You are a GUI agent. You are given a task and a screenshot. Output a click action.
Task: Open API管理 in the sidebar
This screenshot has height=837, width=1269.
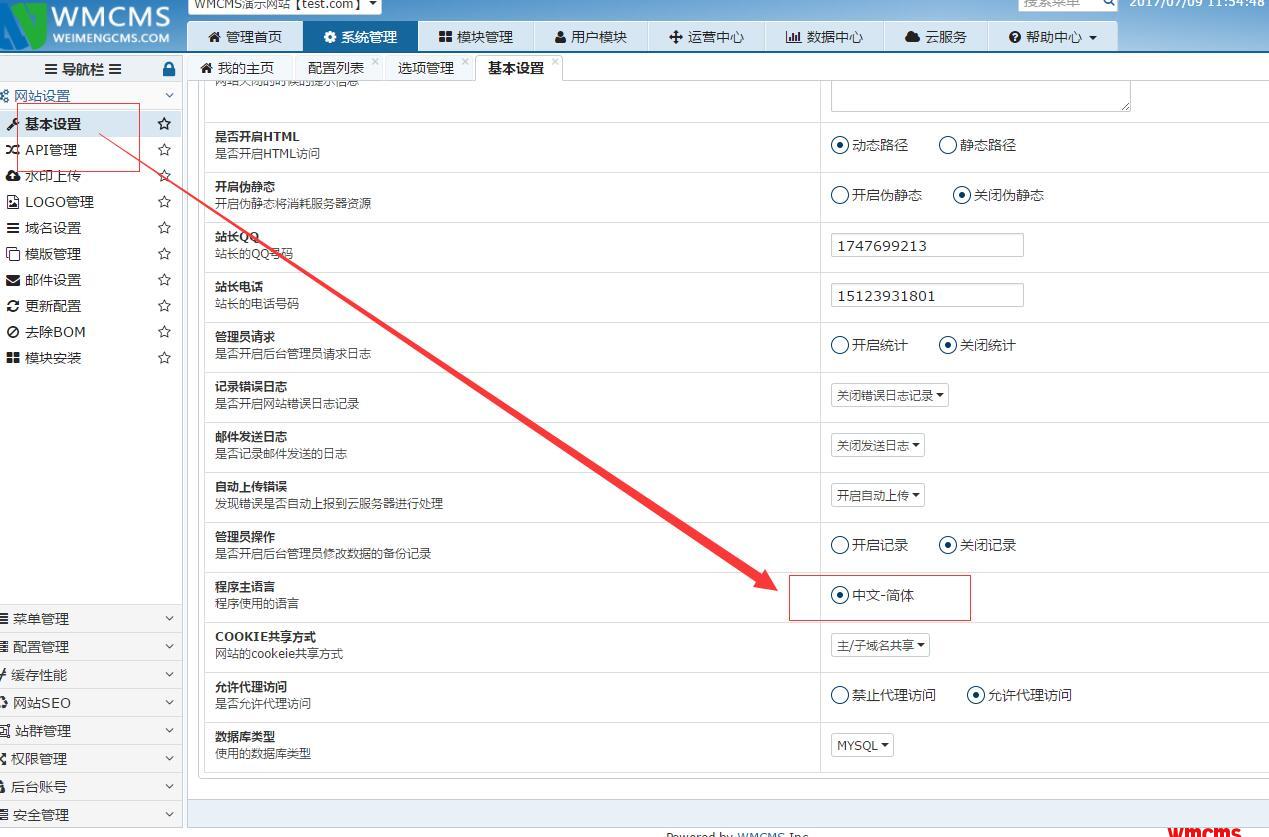[x=51, y=150]
